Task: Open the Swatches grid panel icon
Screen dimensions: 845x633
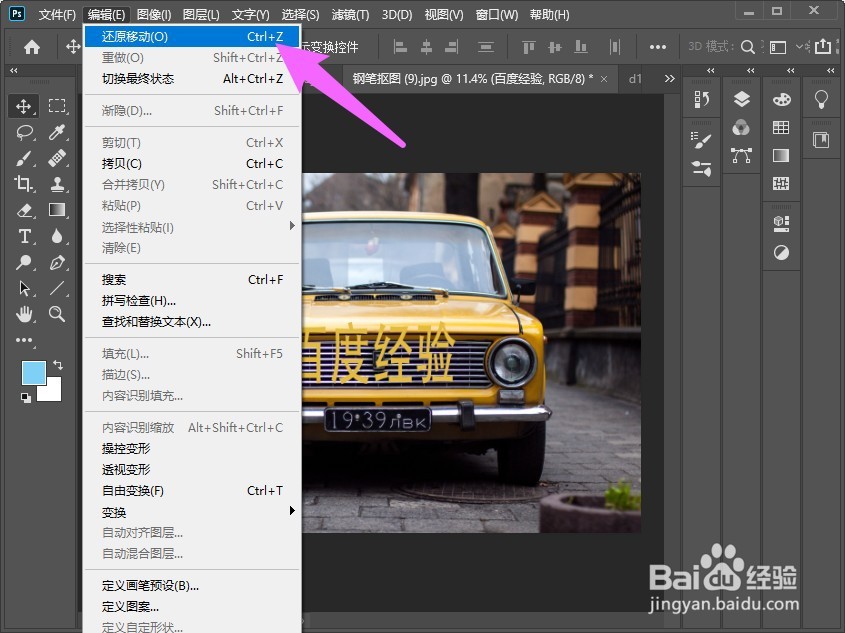Action: (x=781, y=128)
